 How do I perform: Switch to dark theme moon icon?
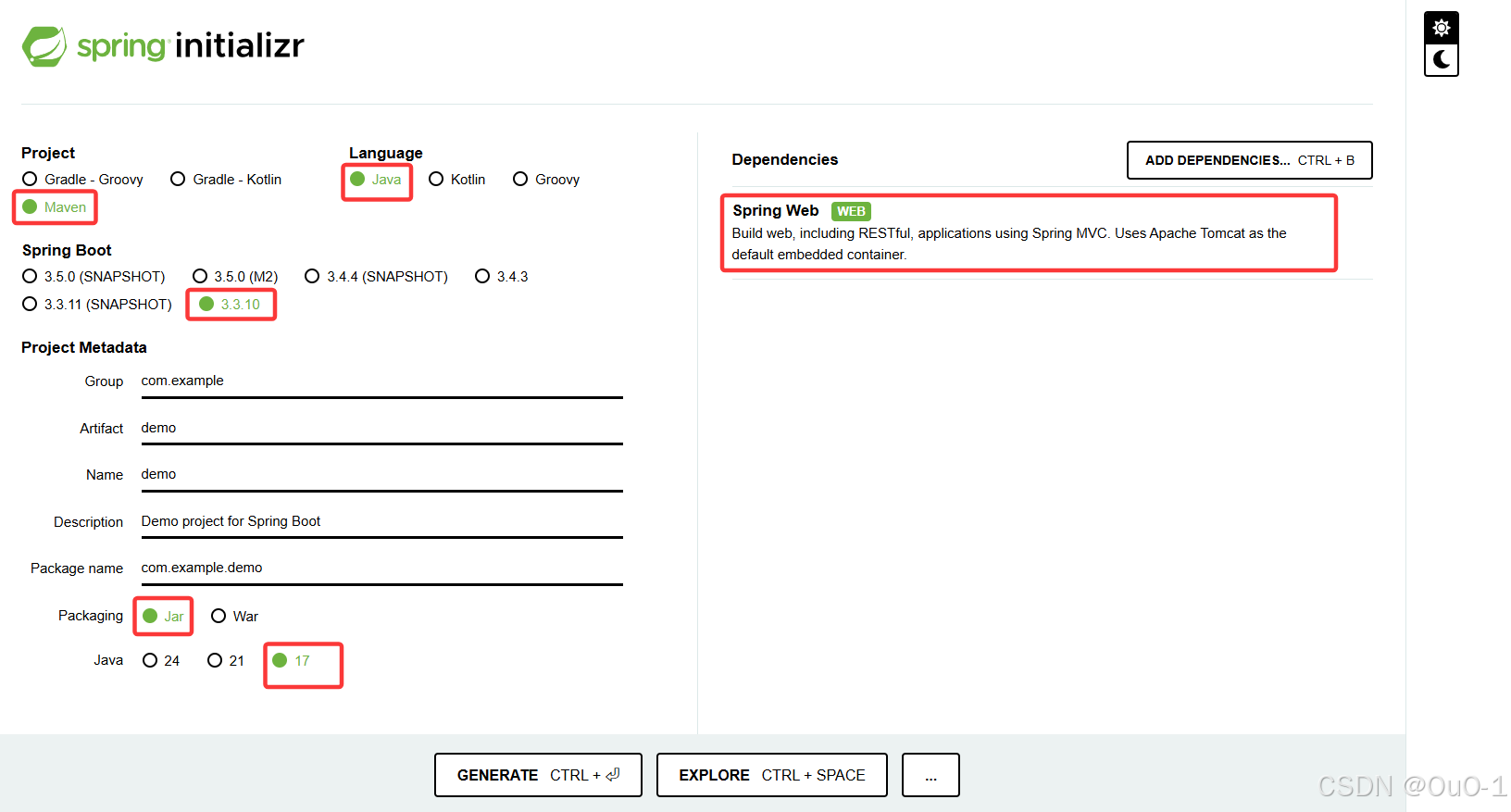click(1441, 60)
